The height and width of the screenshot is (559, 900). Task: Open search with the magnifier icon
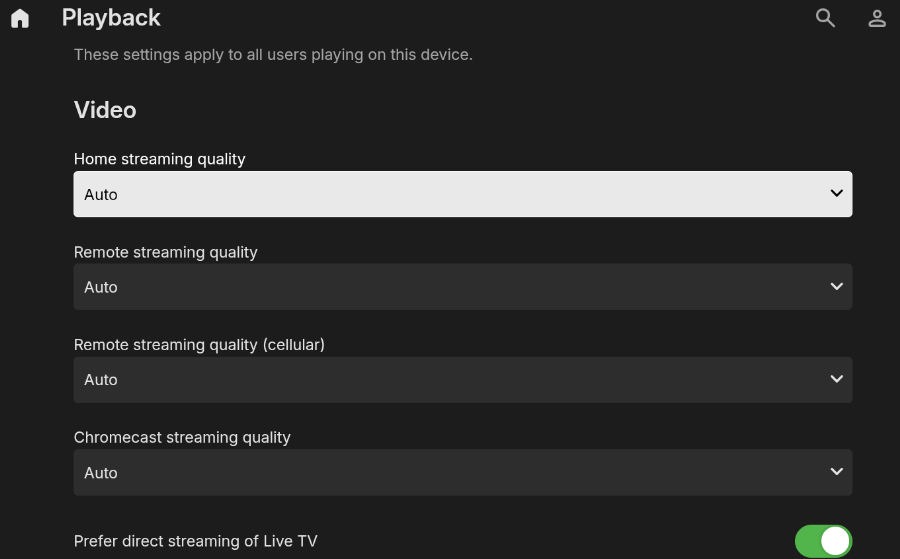coord(825,18)
